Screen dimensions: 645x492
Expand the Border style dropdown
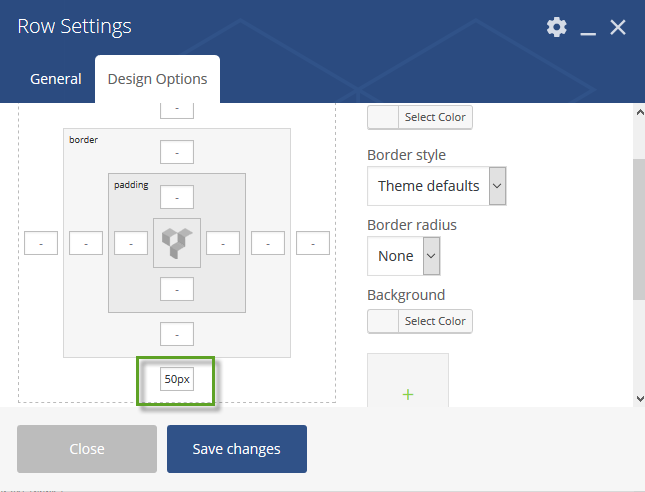(436, 186)
